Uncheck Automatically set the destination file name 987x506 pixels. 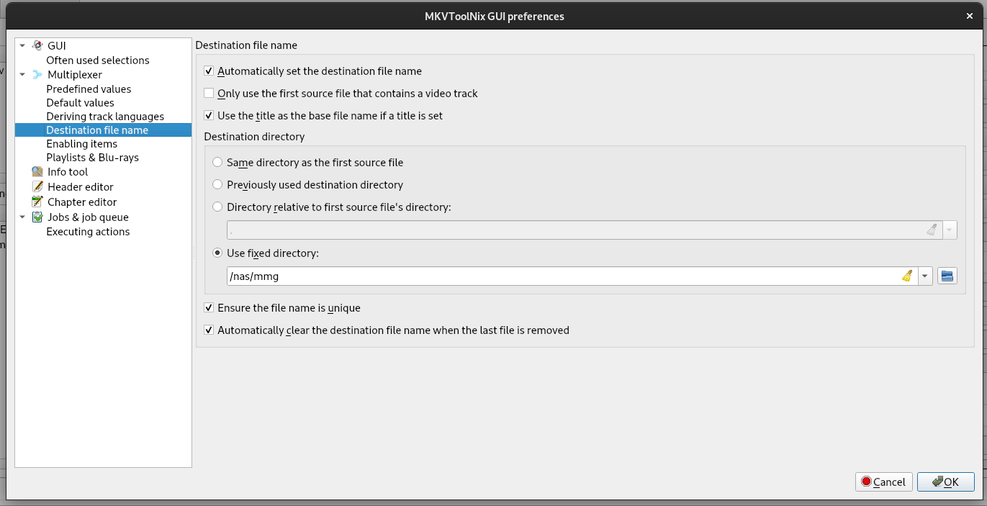pos(208,71)
